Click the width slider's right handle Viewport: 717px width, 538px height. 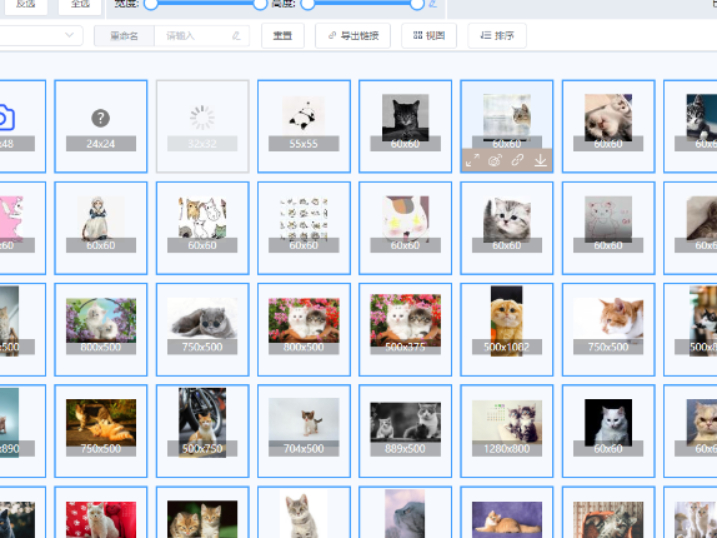(x=260, y=4)
